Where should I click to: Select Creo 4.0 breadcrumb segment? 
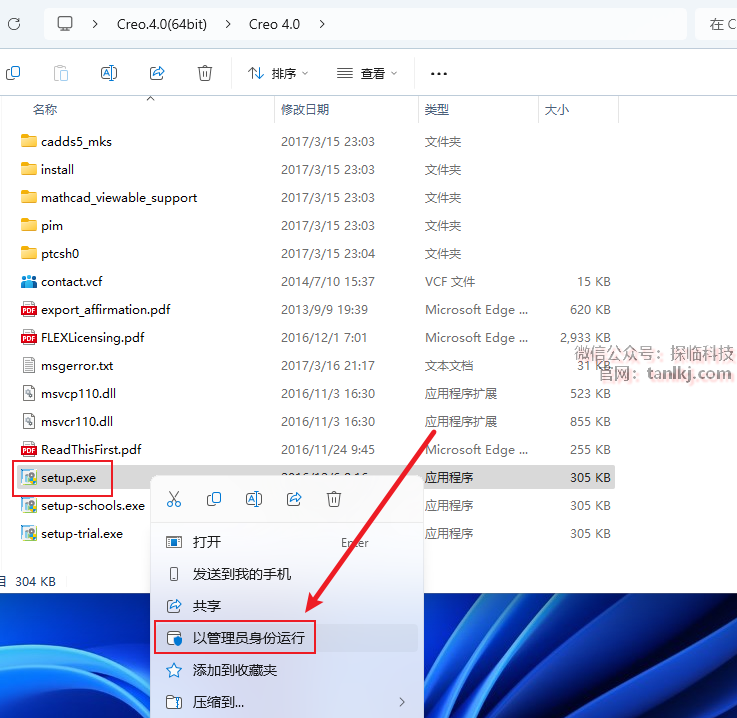coord(274,24)
